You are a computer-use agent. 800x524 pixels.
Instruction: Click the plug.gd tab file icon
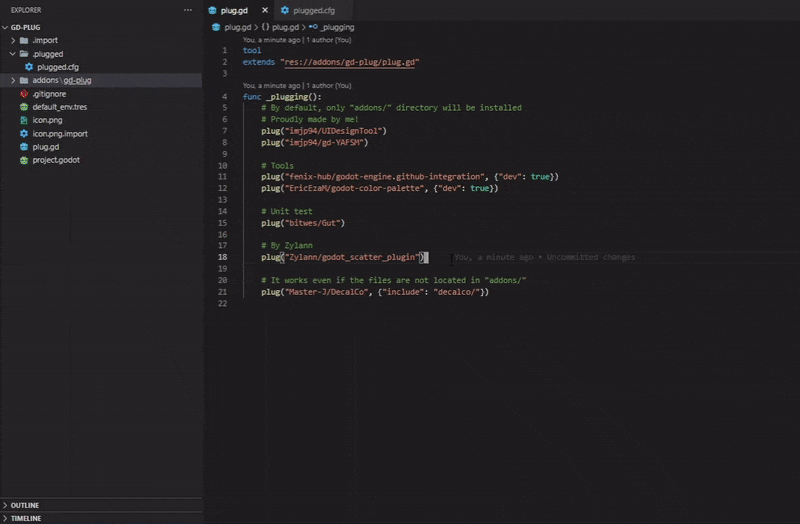(212, 10)
